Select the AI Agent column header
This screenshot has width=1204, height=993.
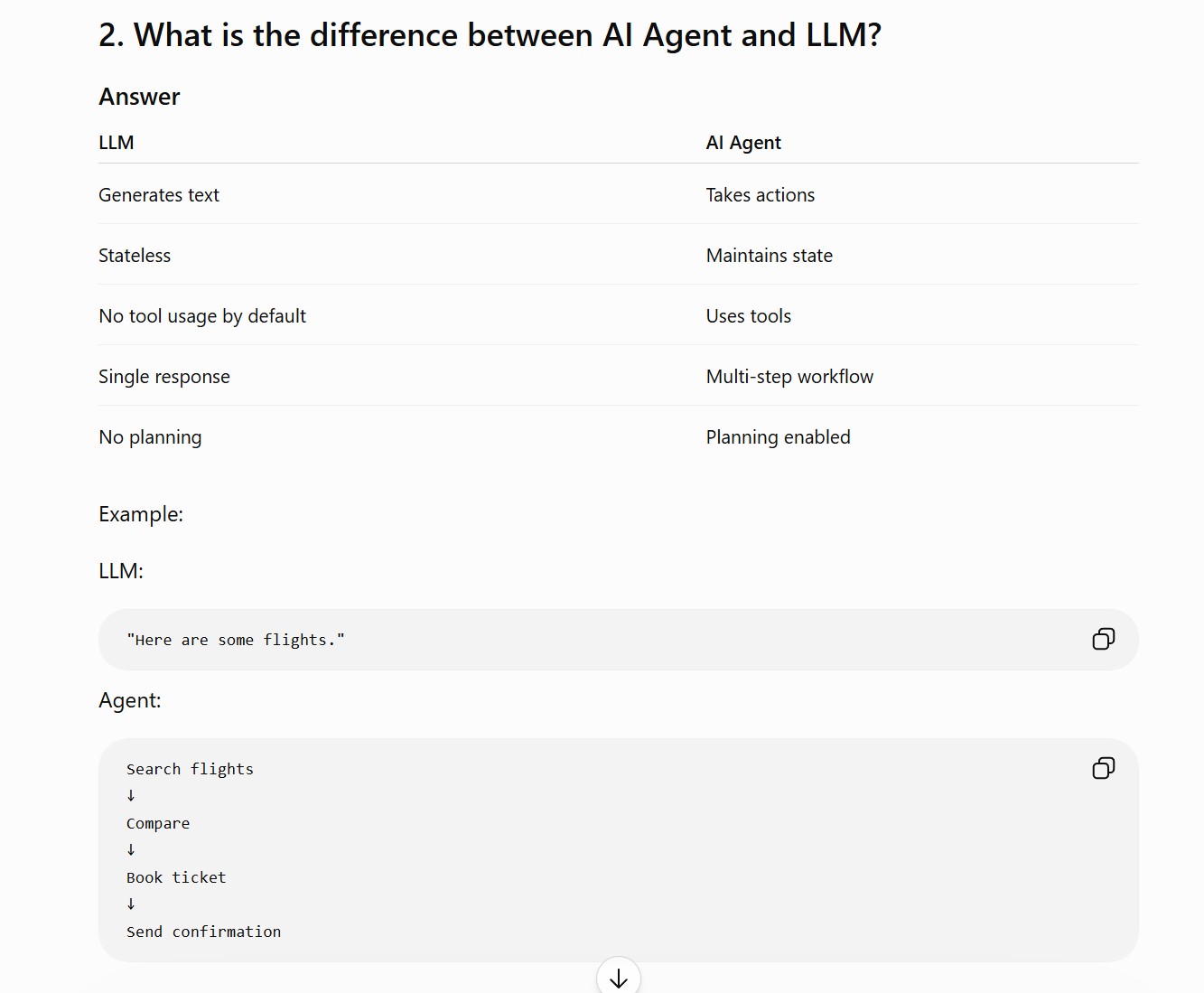click(x=743, y=143)
